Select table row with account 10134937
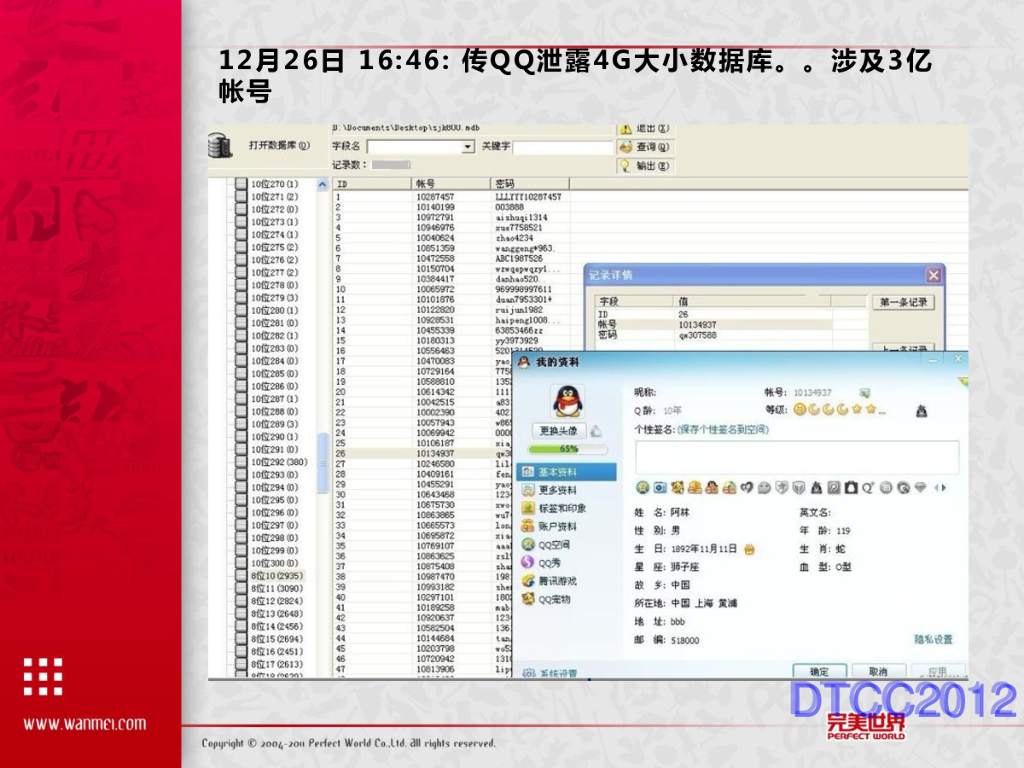Screen dimensions: 1024x768 click(423, 453)
